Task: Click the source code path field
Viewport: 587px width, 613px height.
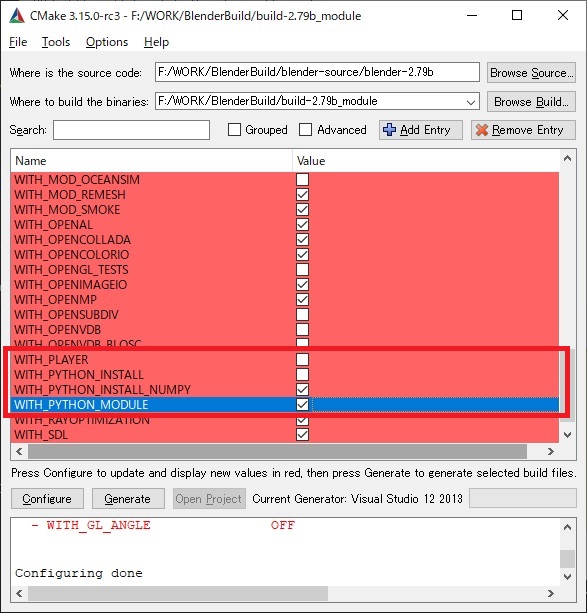Action: point(317,72)
